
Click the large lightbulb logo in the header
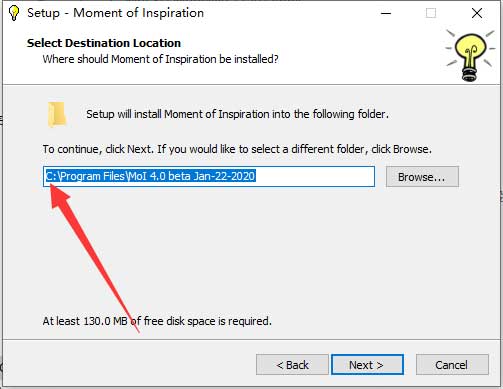(x=470, y=55)
